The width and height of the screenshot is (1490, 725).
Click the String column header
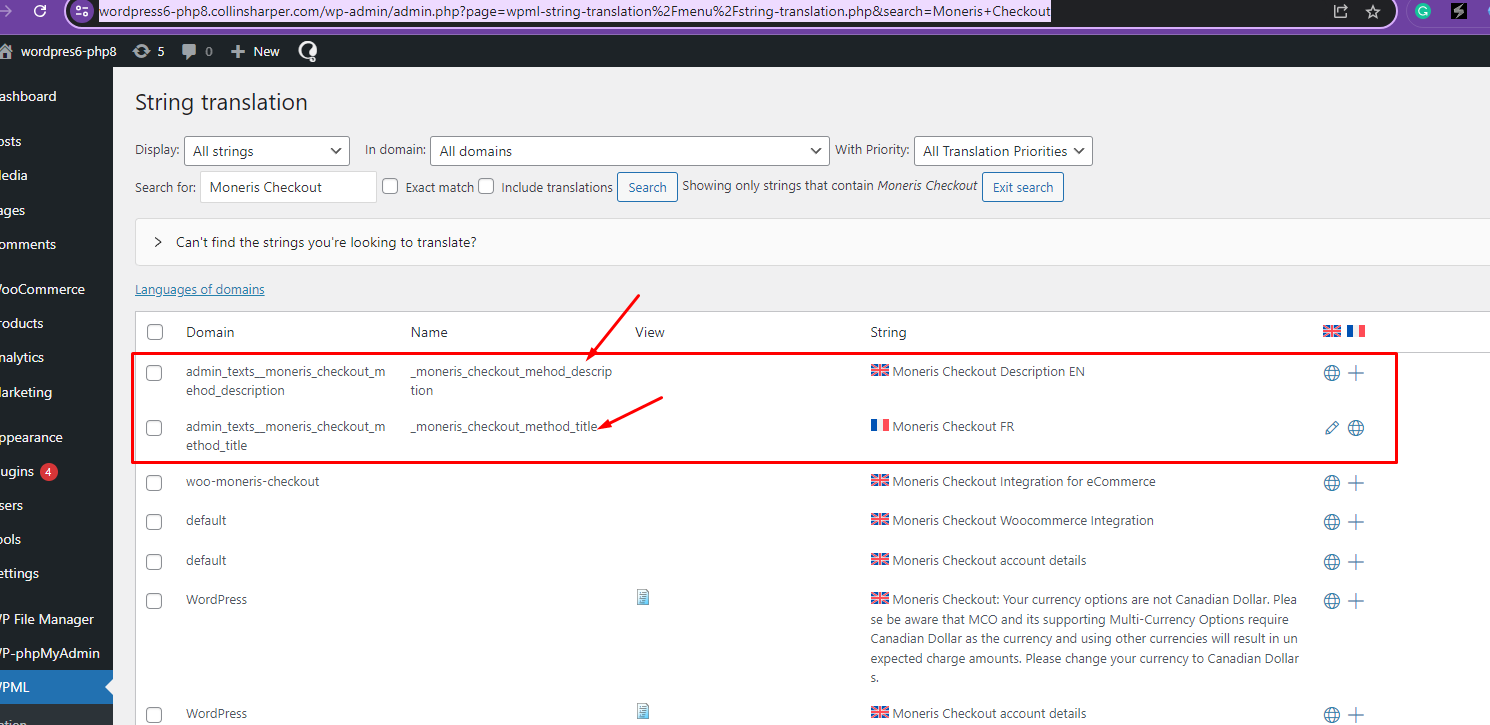click(x=888, y=332)
